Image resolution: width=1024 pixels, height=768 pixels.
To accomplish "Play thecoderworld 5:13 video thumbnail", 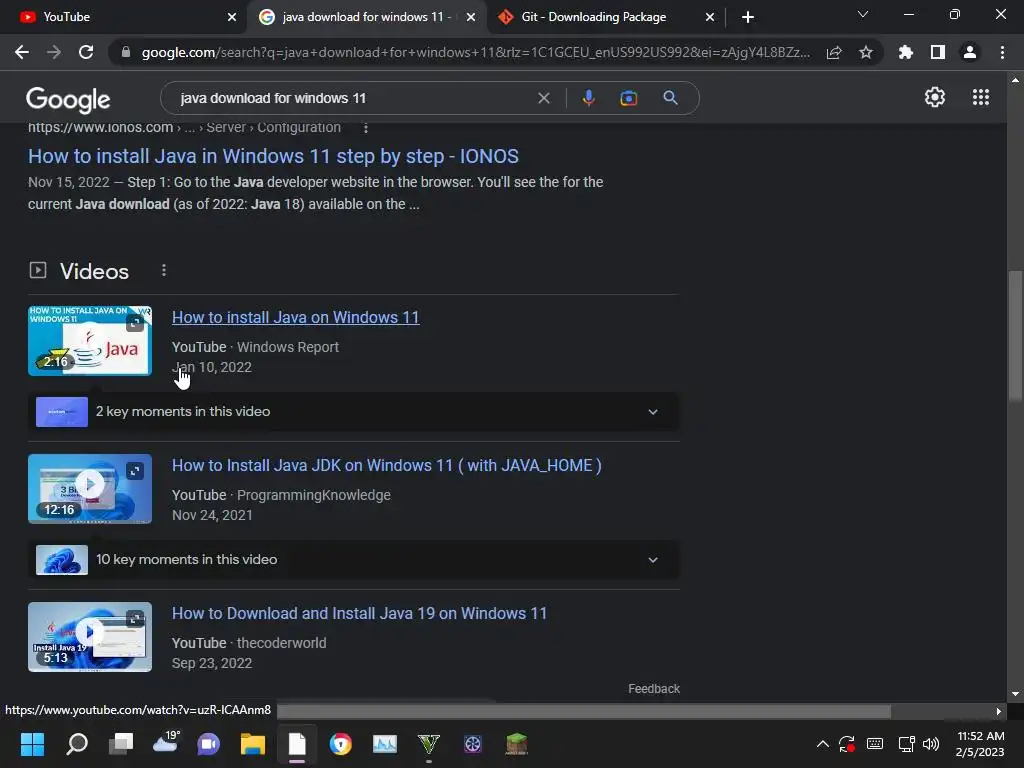I will pos(89,637).
